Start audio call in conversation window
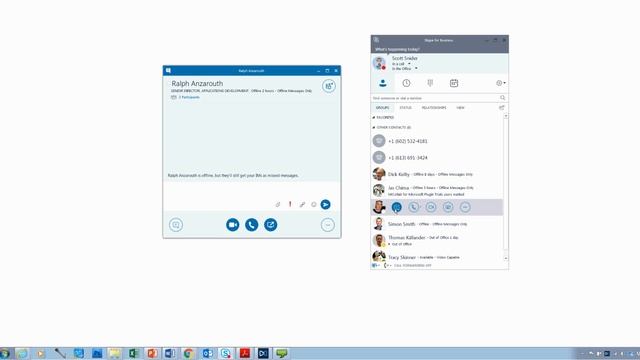 [x=251, y=224]
